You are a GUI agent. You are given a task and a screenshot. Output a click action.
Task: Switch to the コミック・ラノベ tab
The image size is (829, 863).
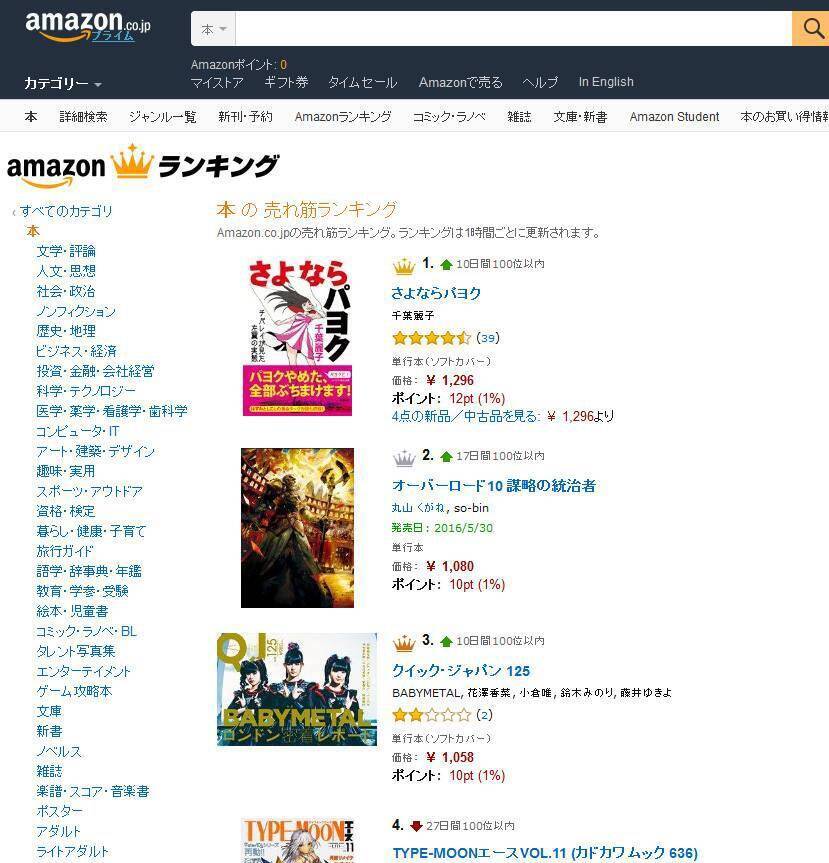click(449, 117)
